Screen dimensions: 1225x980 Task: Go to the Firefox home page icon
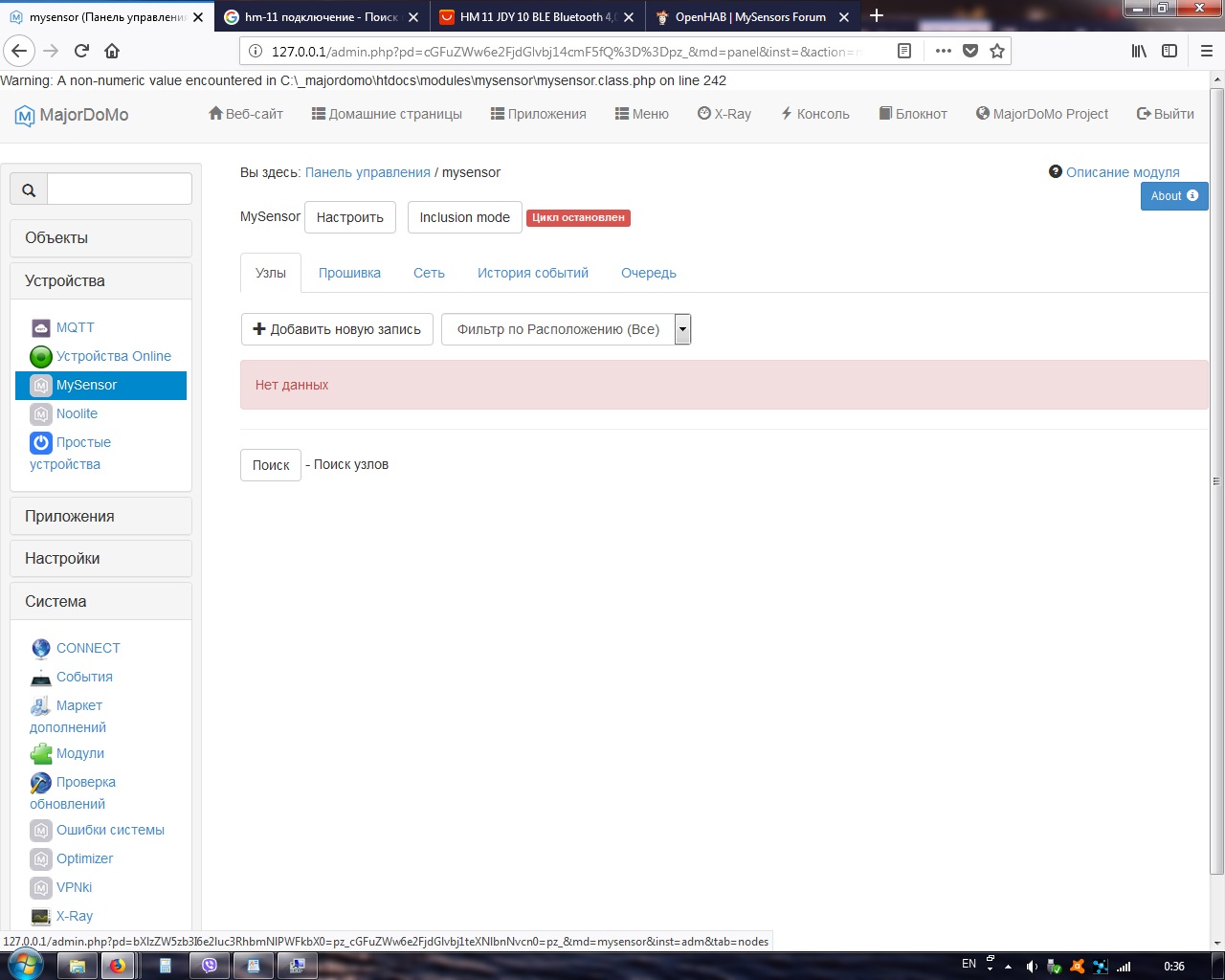112,51
